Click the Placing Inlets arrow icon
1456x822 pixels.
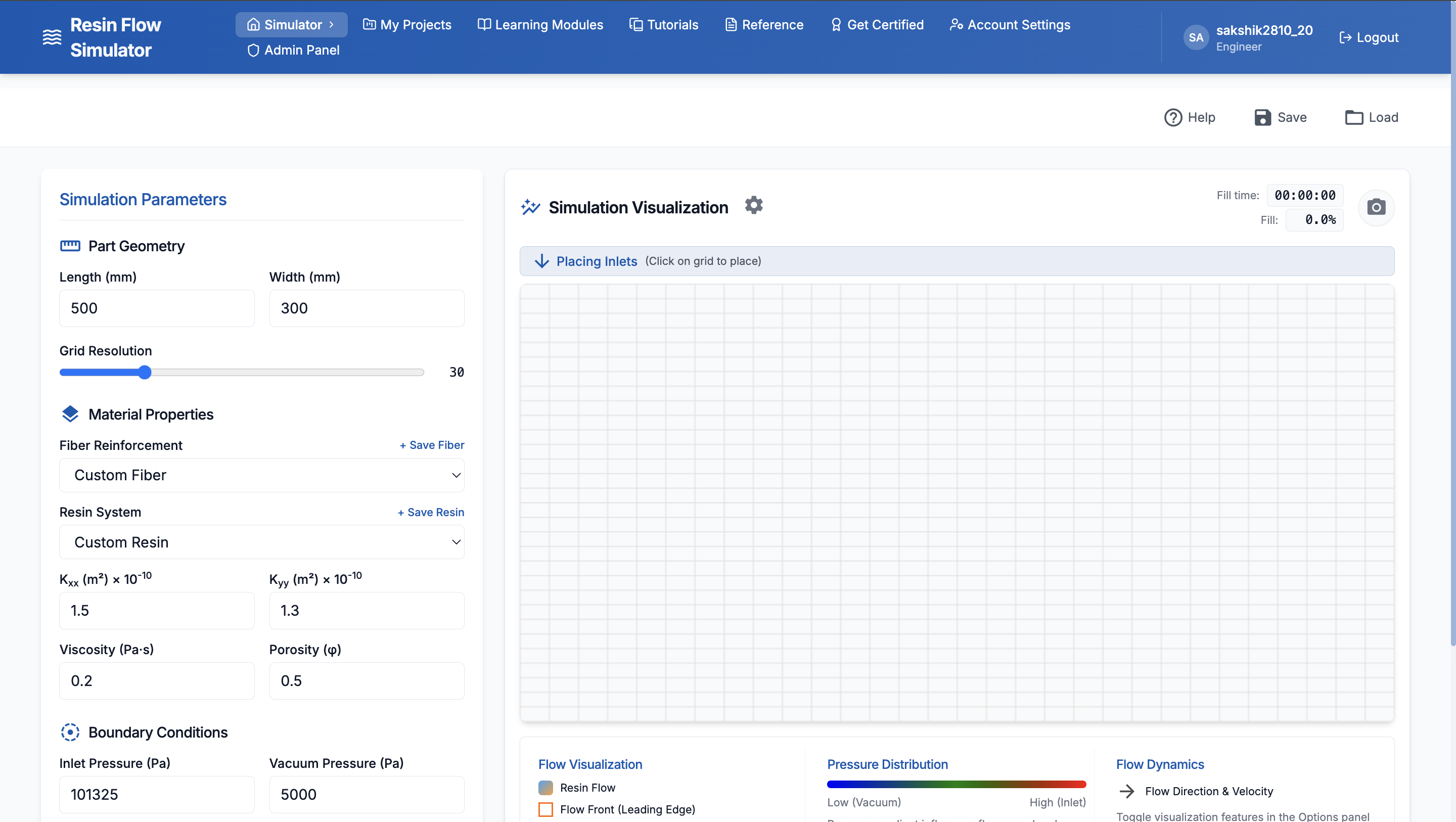(x=541, y=261)
